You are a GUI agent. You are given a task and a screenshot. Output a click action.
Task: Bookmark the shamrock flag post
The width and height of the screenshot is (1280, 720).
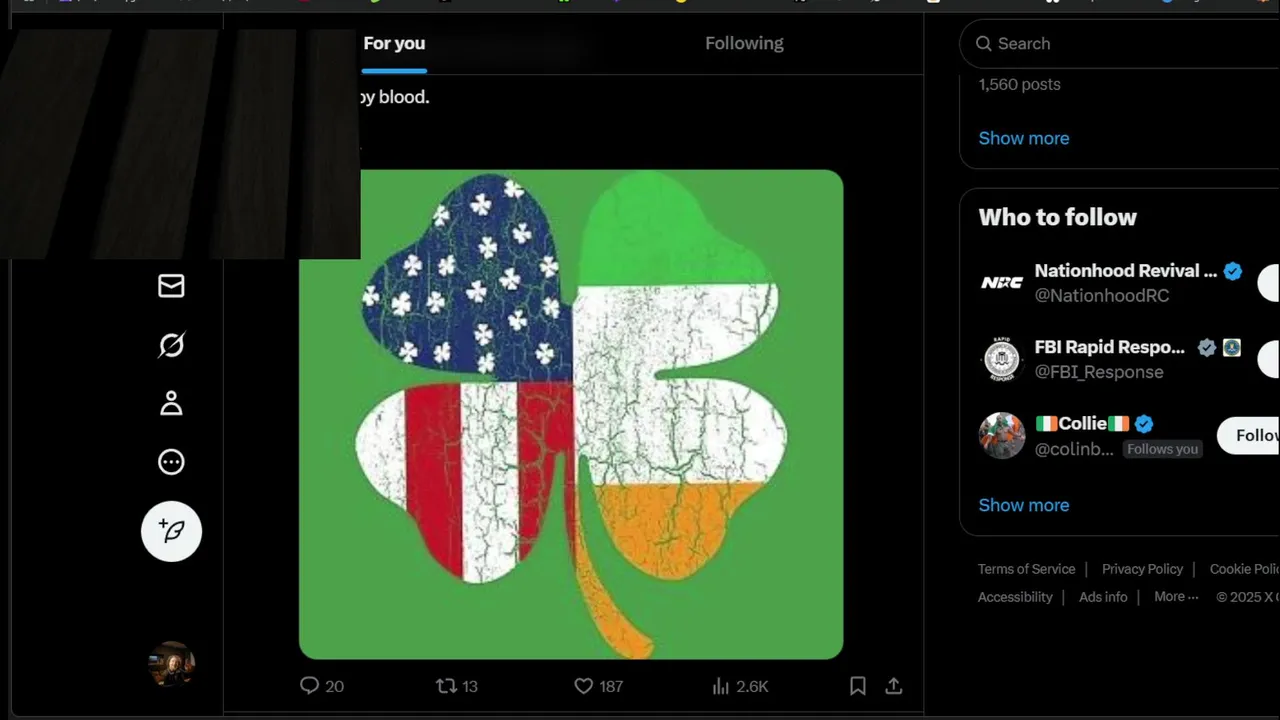(857, 686)
